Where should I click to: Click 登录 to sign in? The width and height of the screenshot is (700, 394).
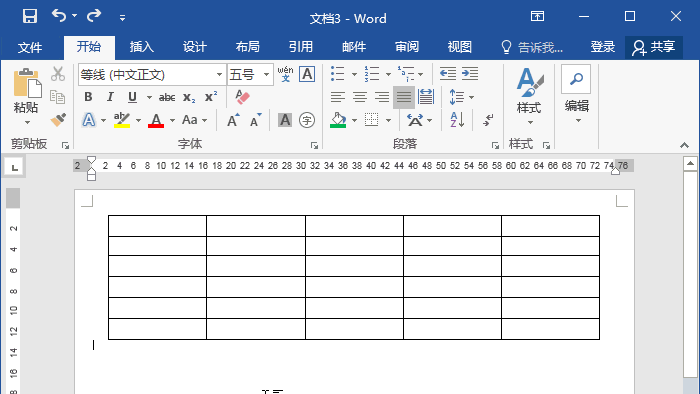pyautogui.click(x=603, y=47)
